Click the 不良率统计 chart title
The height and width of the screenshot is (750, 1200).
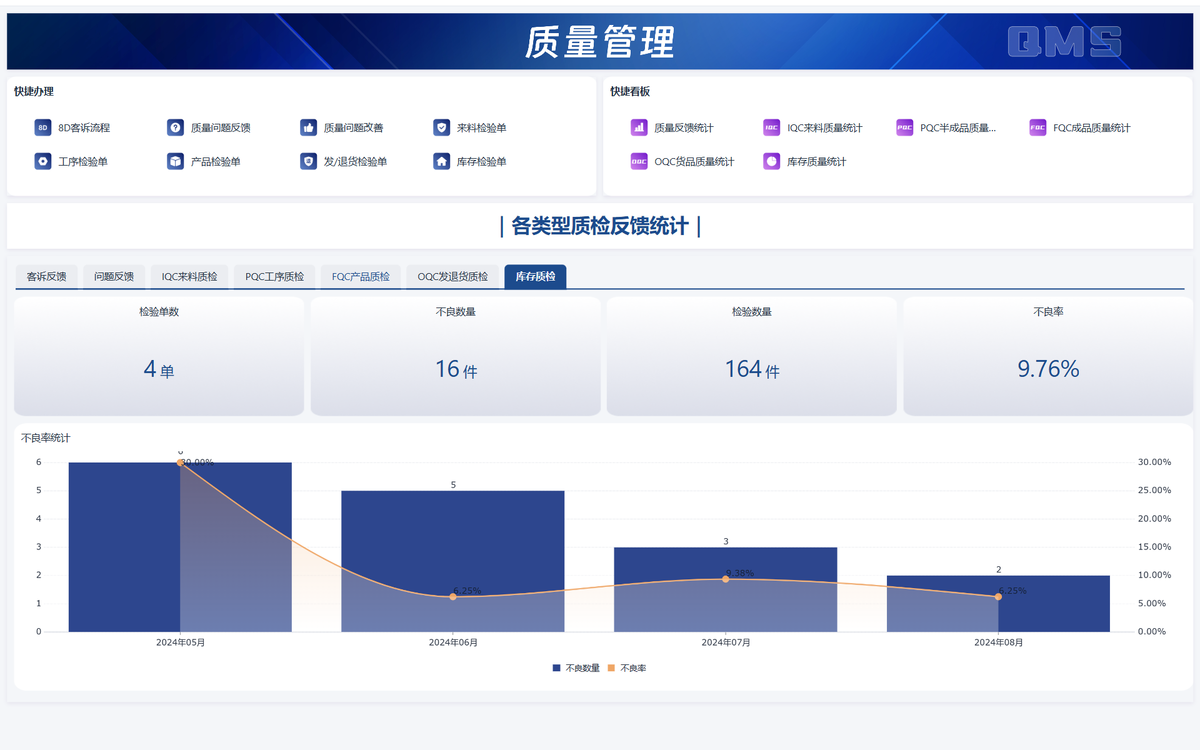(46, 438)
